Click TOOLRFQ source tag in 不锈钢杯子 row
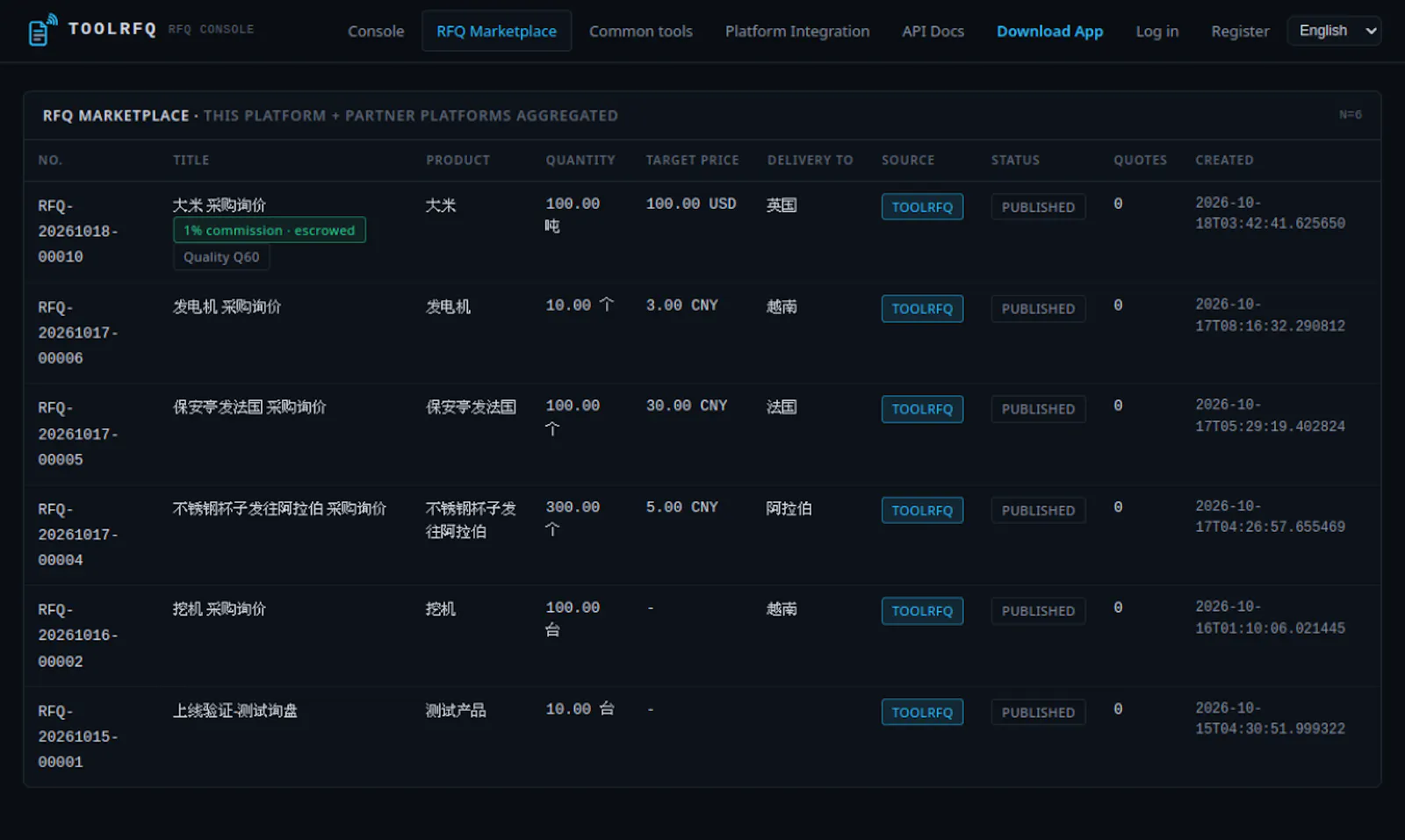Viewport: 1405px width, 840px height. (x=922, y=511)
